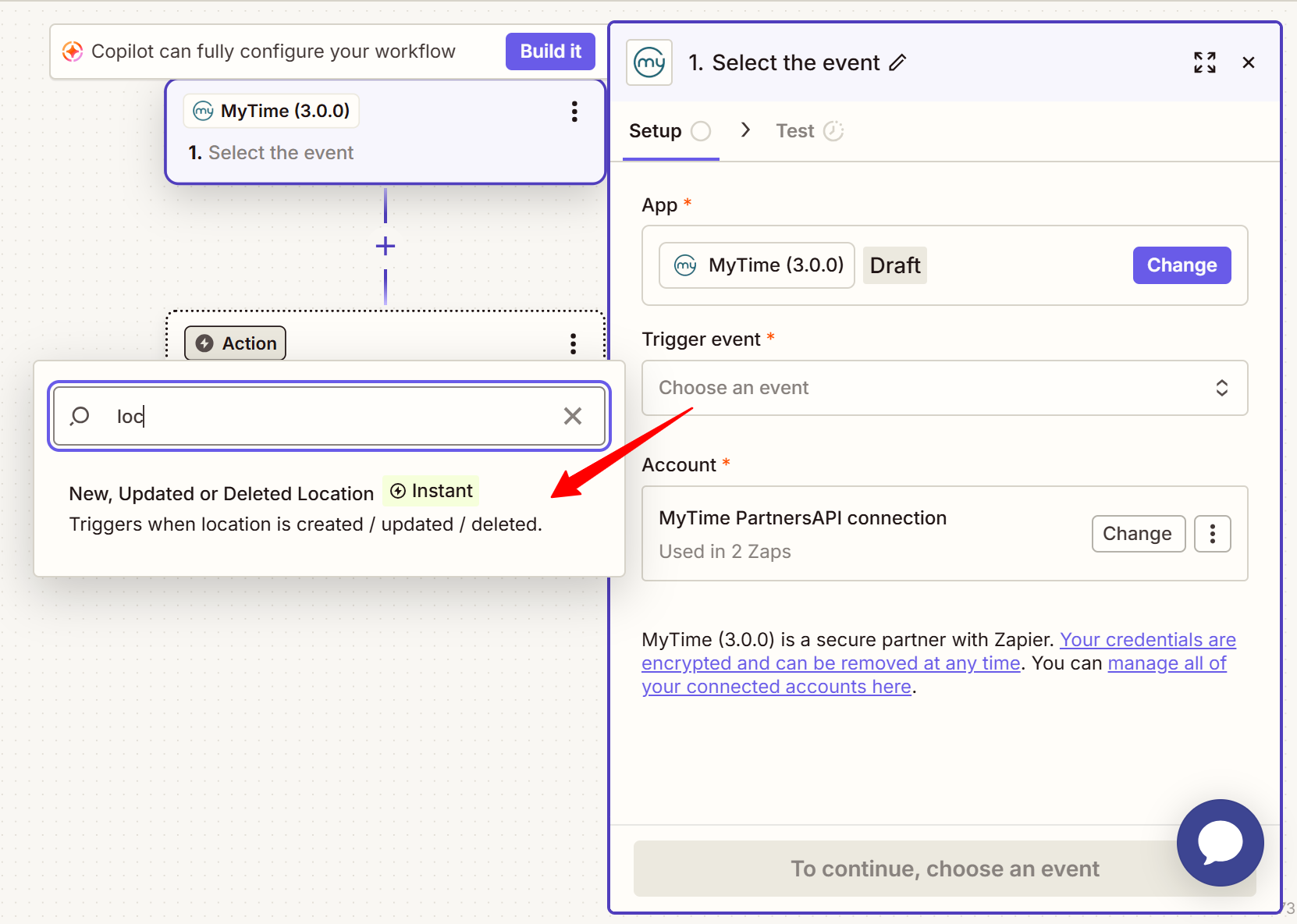This screenshot has width=1297, height=924.
Task: Open the Action step three-dot menu
Action: pyautogui.click(x=574, y=343)
